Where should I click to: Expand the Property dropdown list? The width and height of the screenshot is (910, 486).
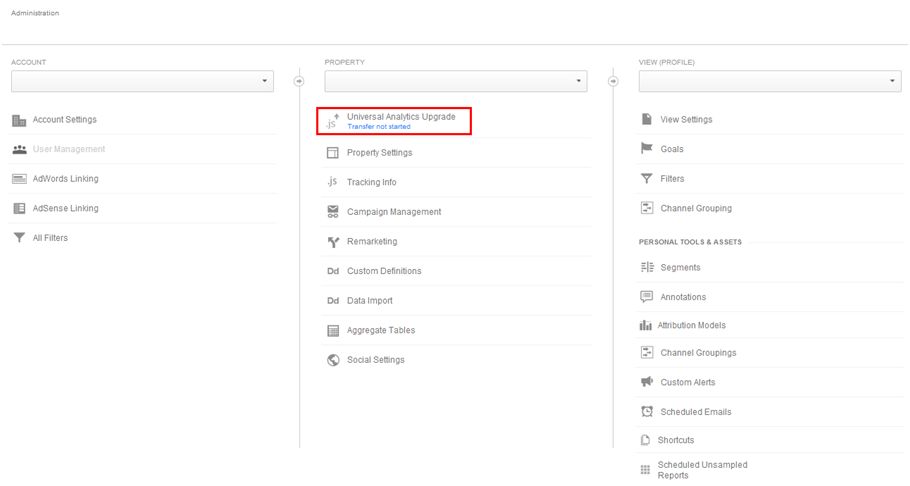pyautogui.click(x=456, y=81)
